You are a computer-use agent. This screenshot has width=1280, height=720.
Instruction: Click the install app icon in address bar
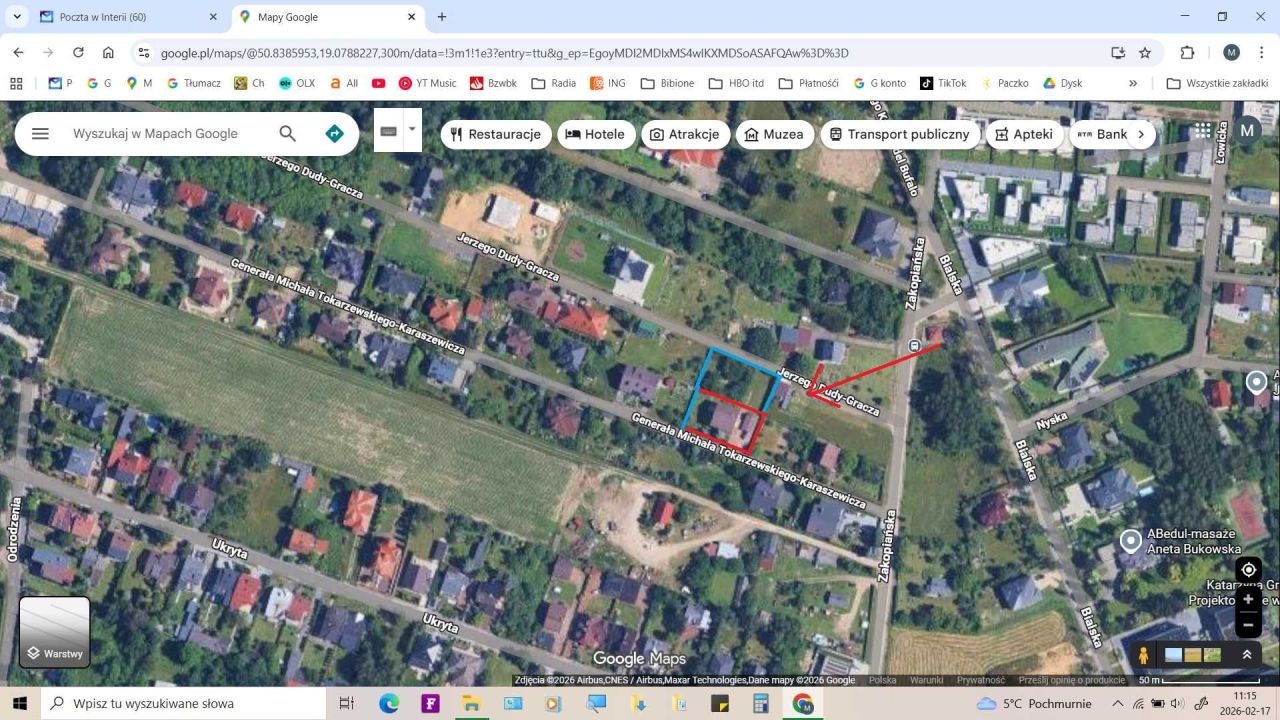(x=1117, y=52)
